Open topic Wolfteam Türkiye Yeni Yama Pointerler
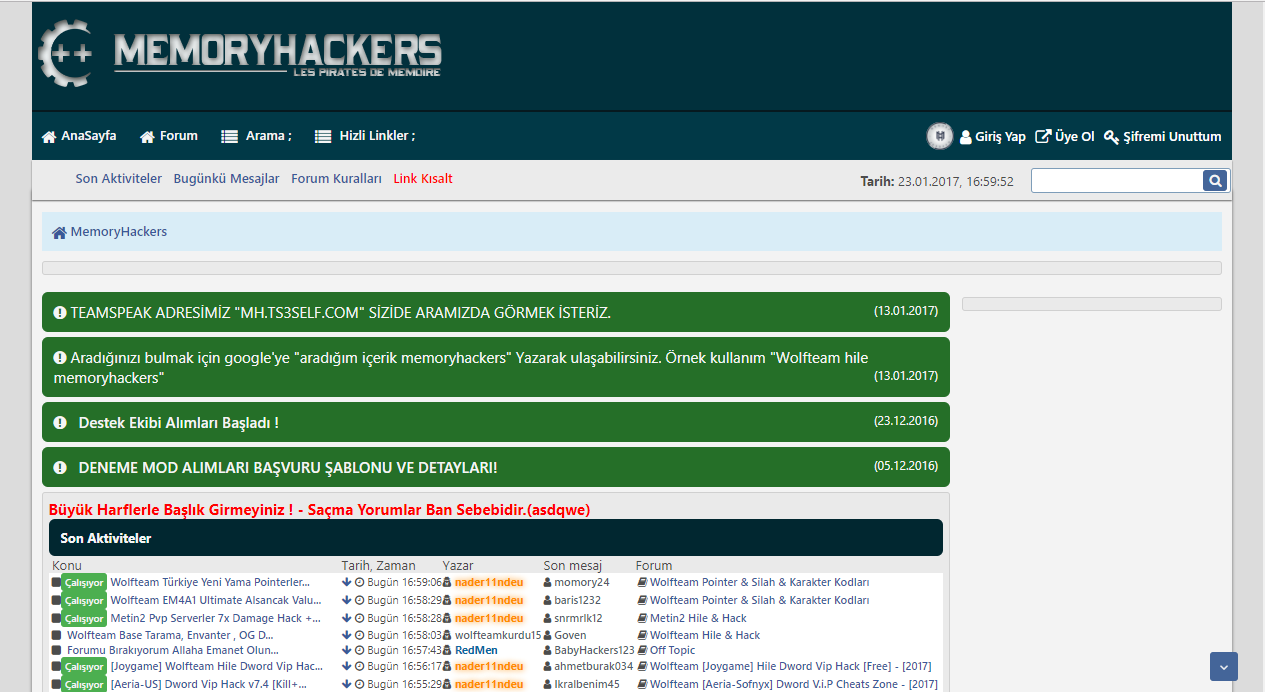Viewport: 1265px width, 692px height. pos(210,582)
